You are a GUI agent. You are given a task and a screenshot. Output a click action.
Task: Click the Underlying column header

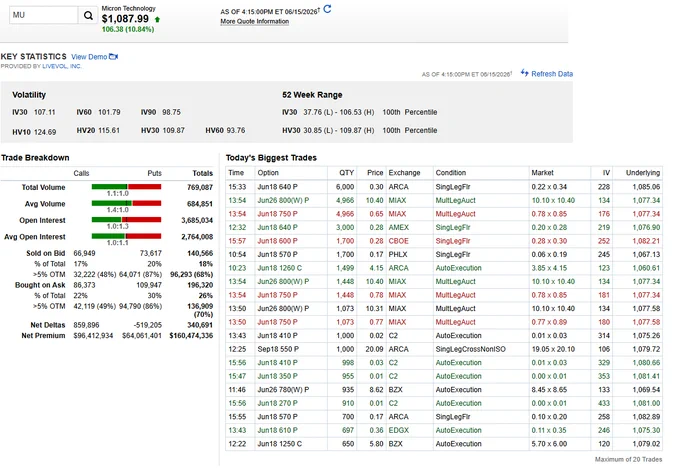[x=643, y=173]
